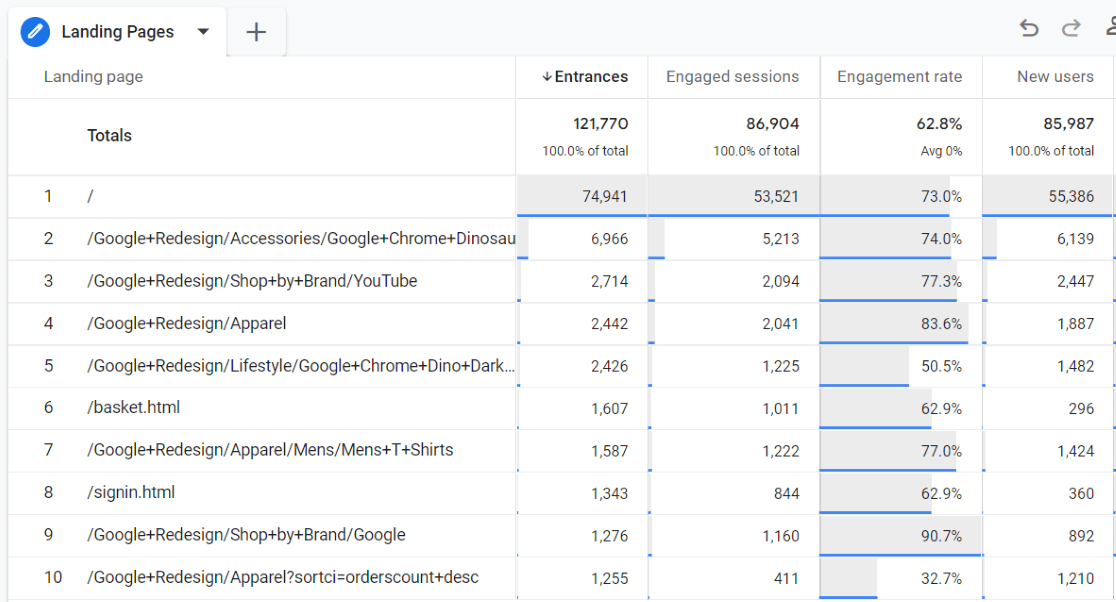Select the Landing Pages tab

pyautogui.click(x=118, y=31)
